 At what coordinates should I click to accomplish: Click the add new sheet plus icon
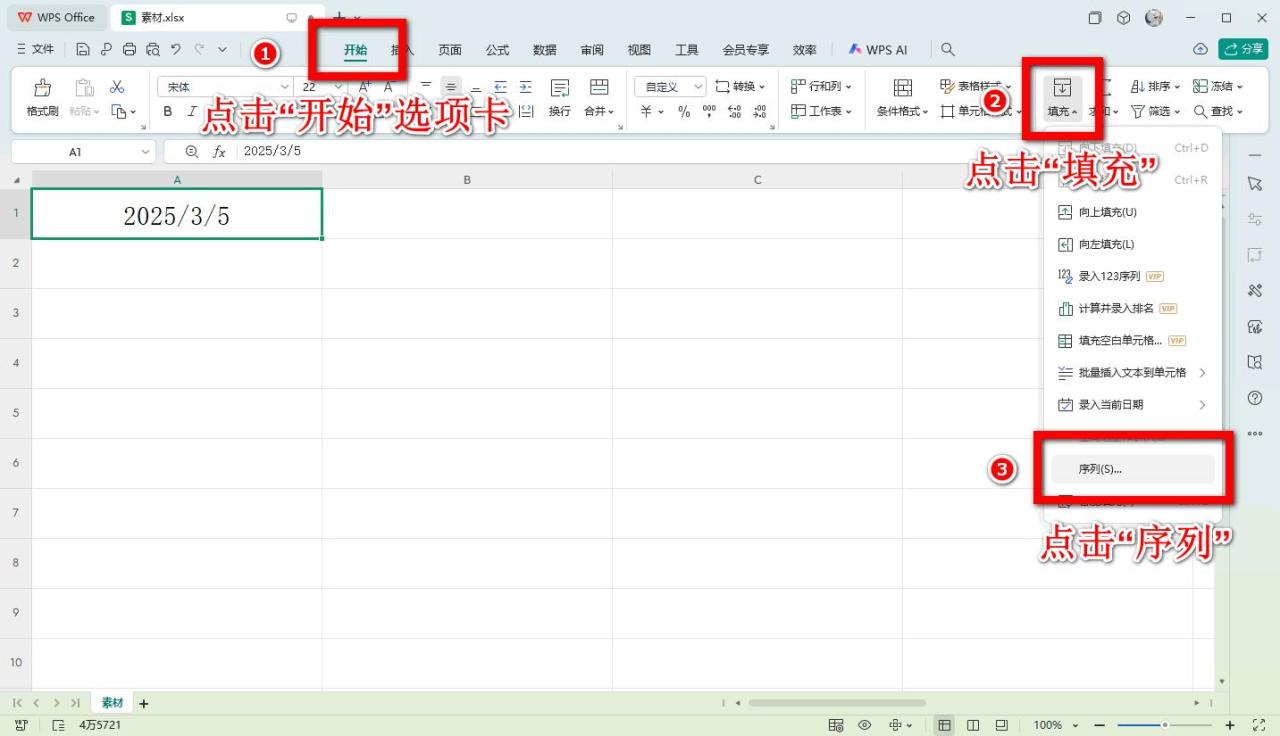pos(143,703)
